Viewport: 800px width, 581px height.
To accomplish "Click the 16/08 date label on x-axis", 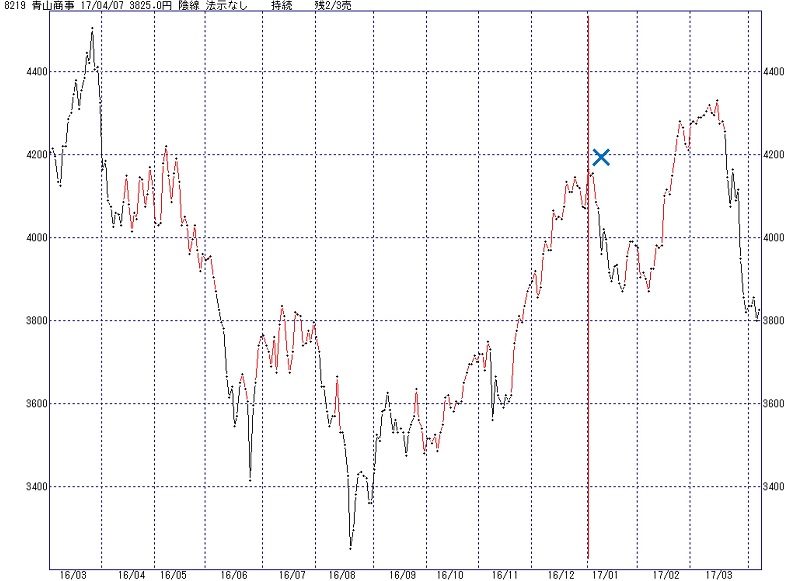I will (x=342, y=574).
